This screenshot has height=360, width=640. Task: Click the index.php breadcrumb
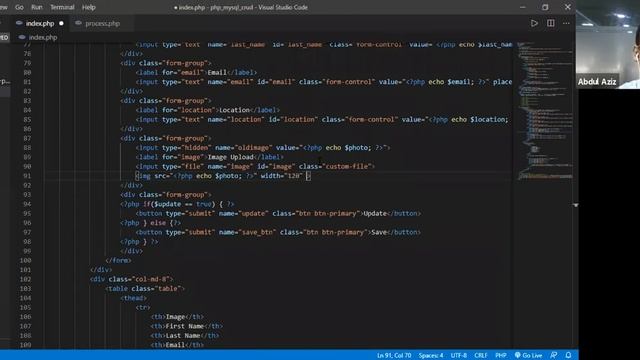(43, 37)
